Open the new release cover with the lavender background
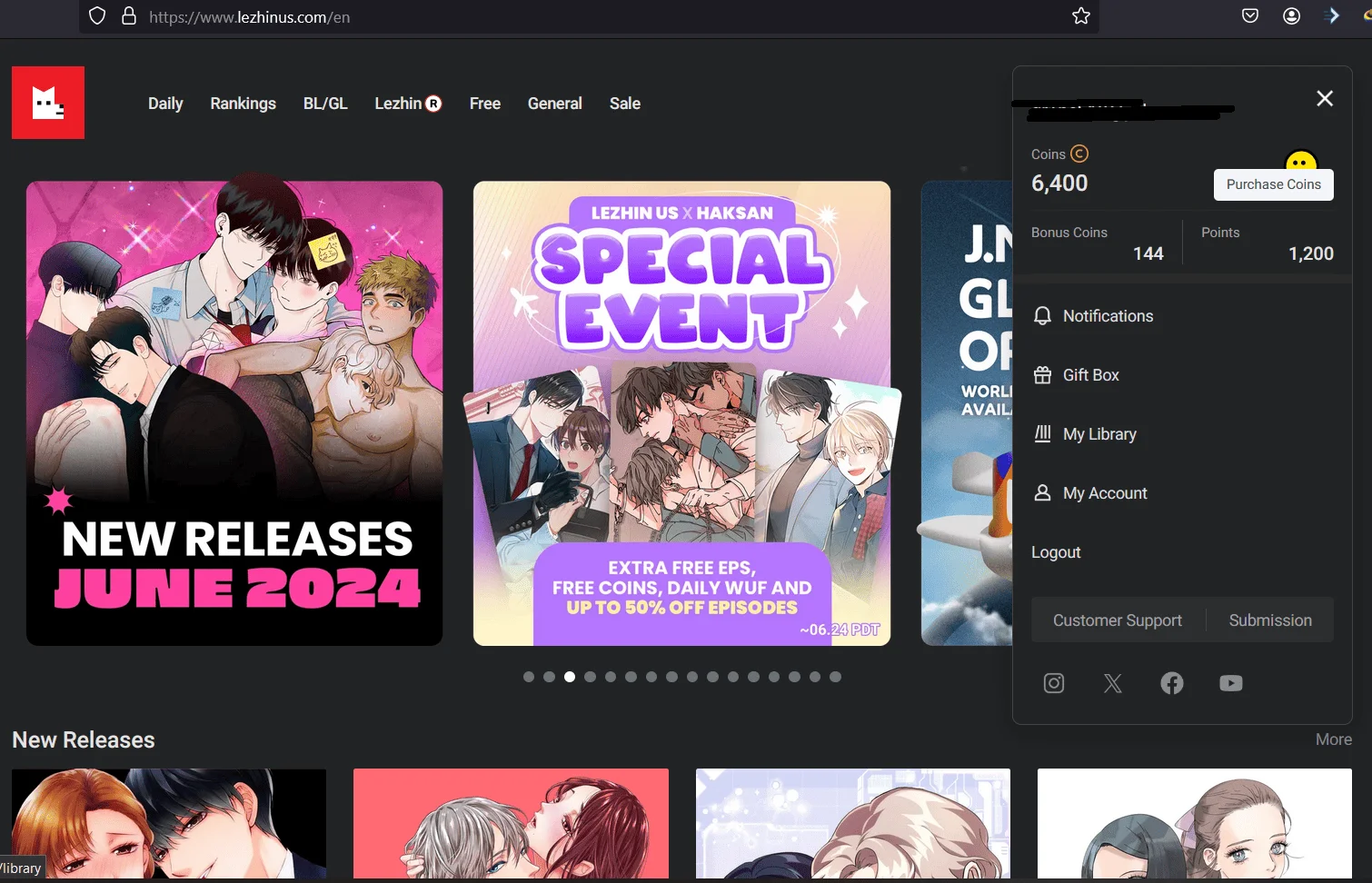 coord(853,824)
